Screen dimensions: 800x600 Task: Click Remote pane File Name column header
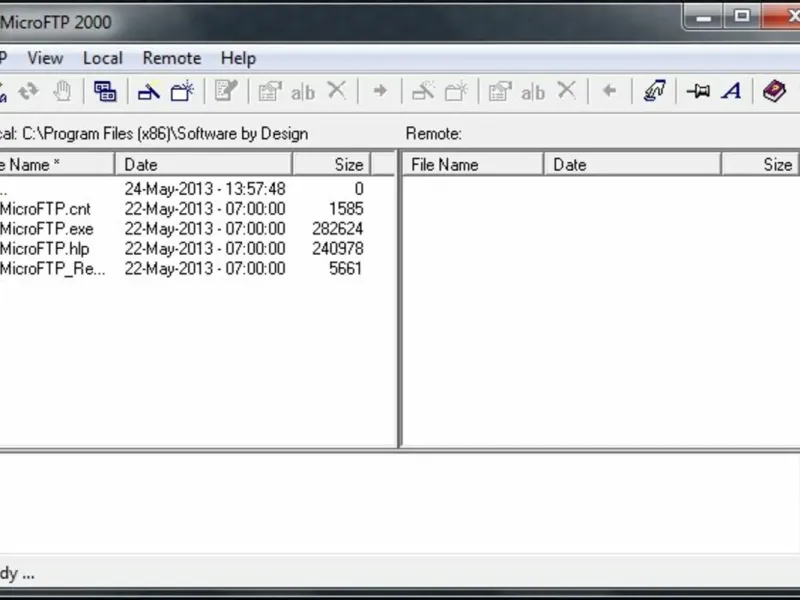[x=473, y=165]
